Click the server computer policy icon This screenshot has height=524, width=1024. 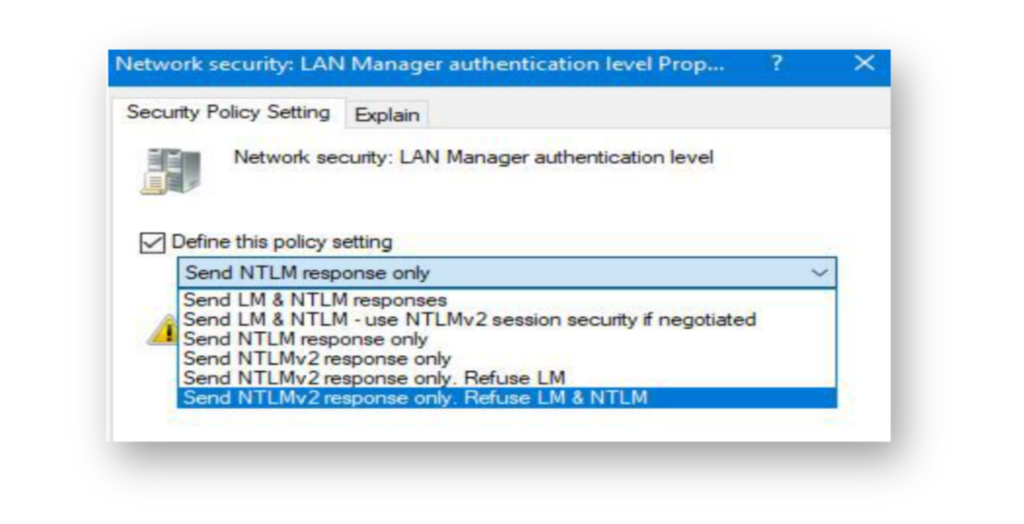(x=170, y=171)
